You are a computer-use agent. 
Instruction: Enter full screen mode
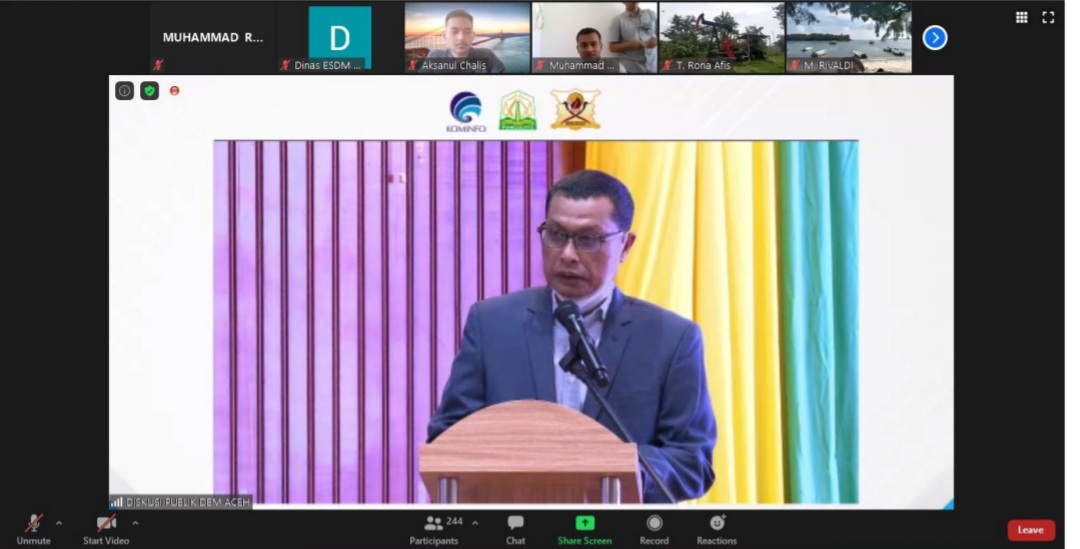pos(1048,17)
